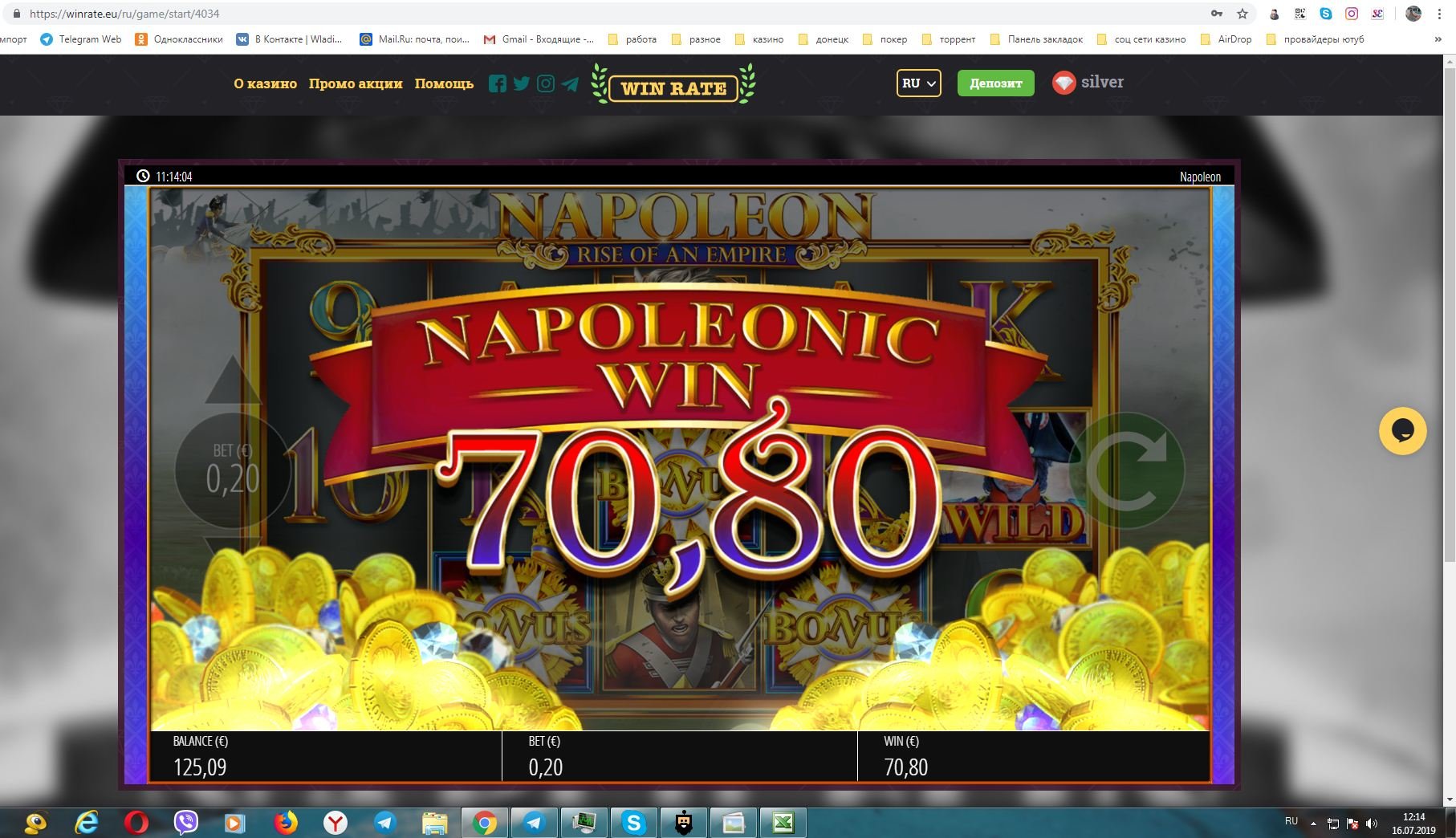Open the yellow live chat bubble
The image size is (1456, 838).
tap(1402, 431)
